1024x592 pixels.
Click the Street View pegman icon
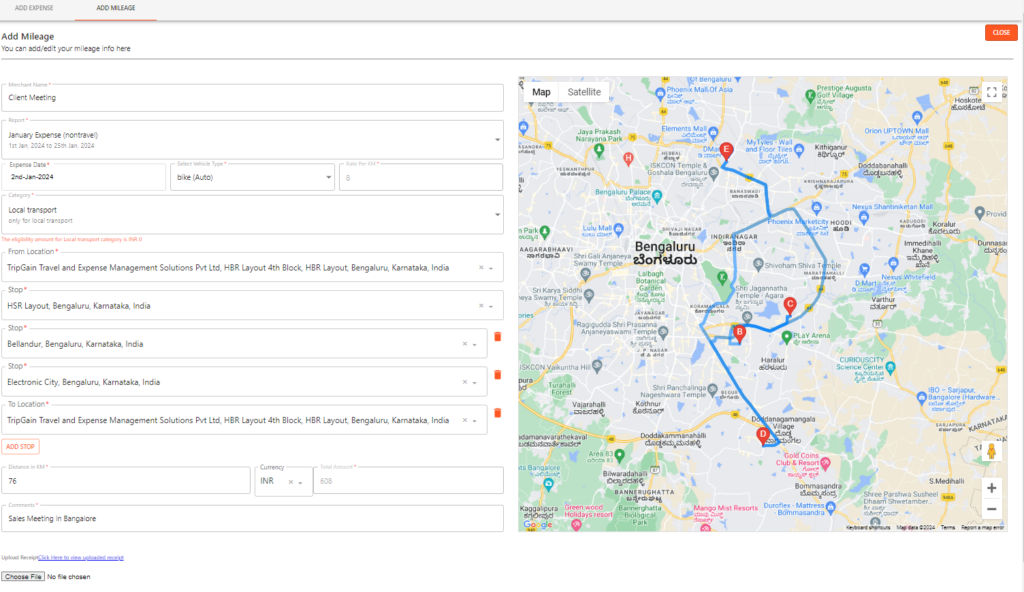click(x=991, y=451)
